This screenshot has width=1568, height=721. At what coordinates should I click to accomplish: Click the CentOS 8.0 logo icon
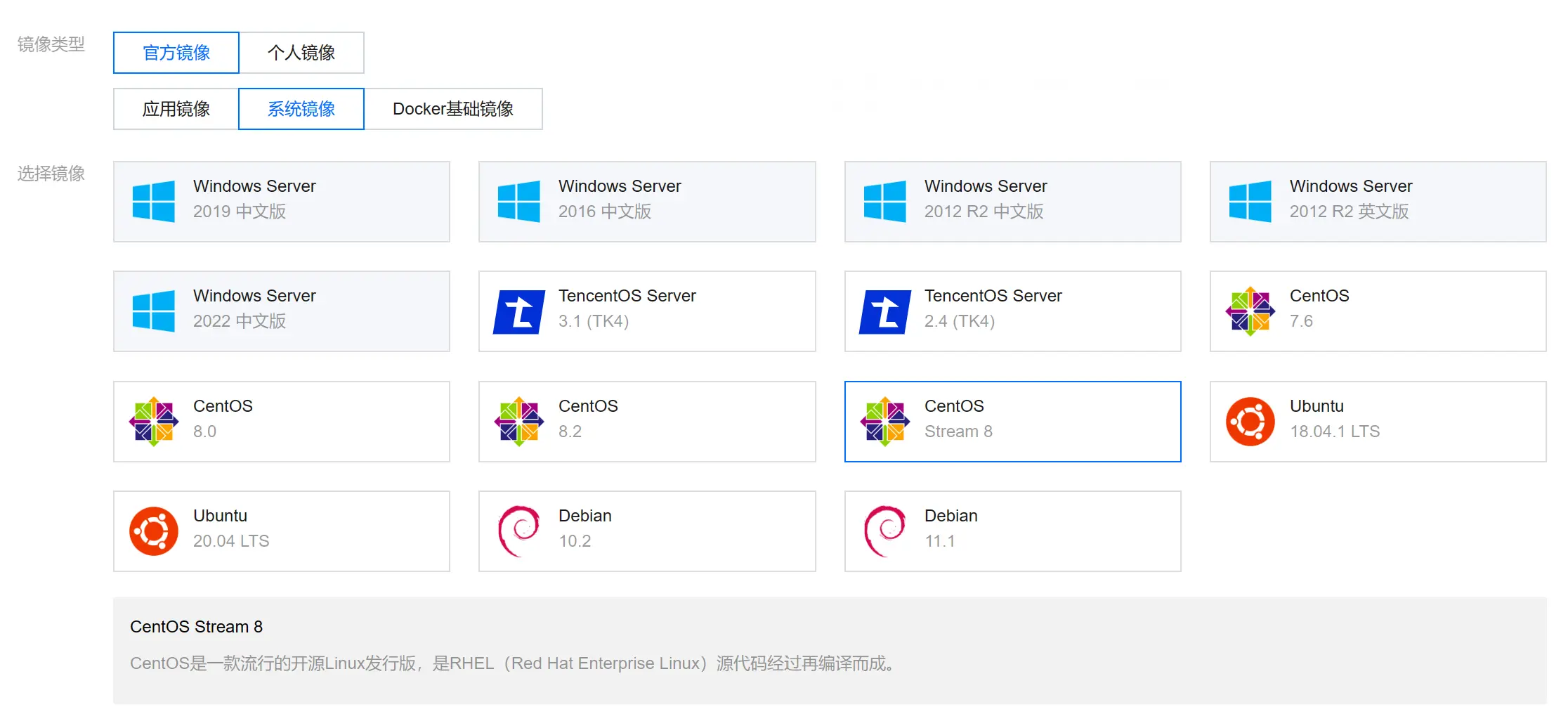tap(154, 422)
